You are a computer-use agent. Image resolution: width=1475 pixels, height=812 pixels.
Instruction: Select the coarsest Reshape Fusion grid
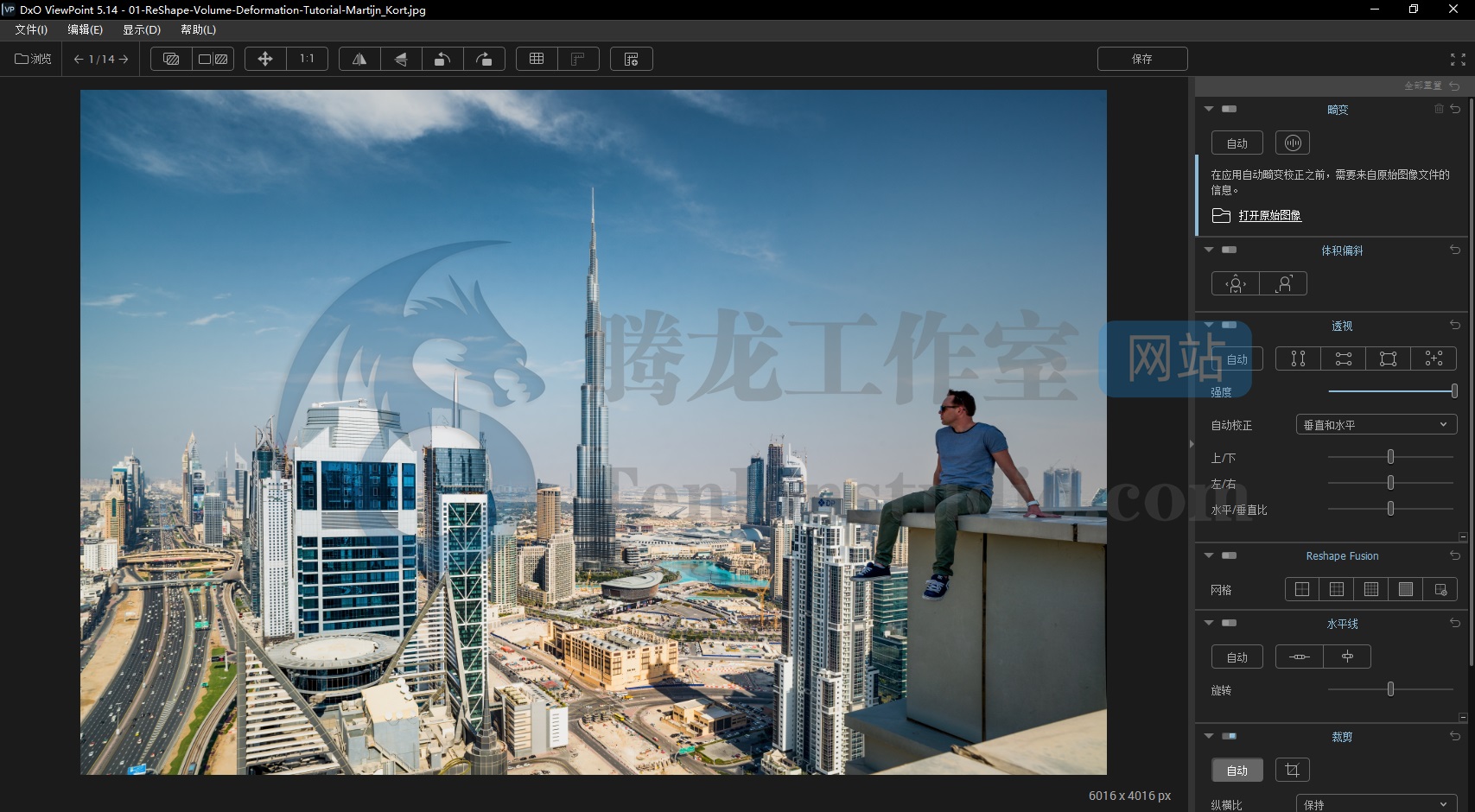pos(1302,589)
